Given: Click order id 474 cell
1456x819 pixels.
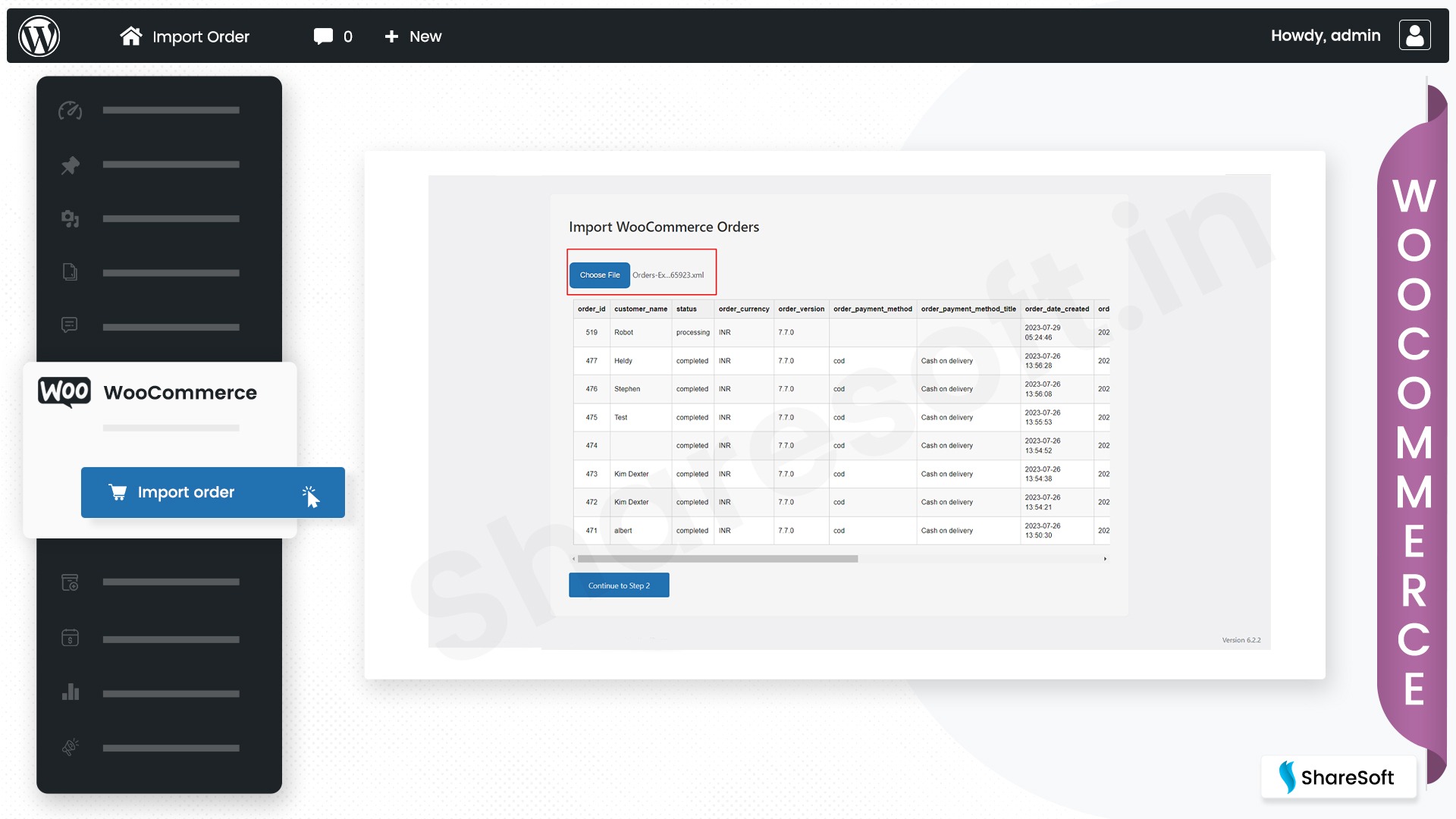Looking at the screenshot, I should pyautogui.click(x=591, y=446).
